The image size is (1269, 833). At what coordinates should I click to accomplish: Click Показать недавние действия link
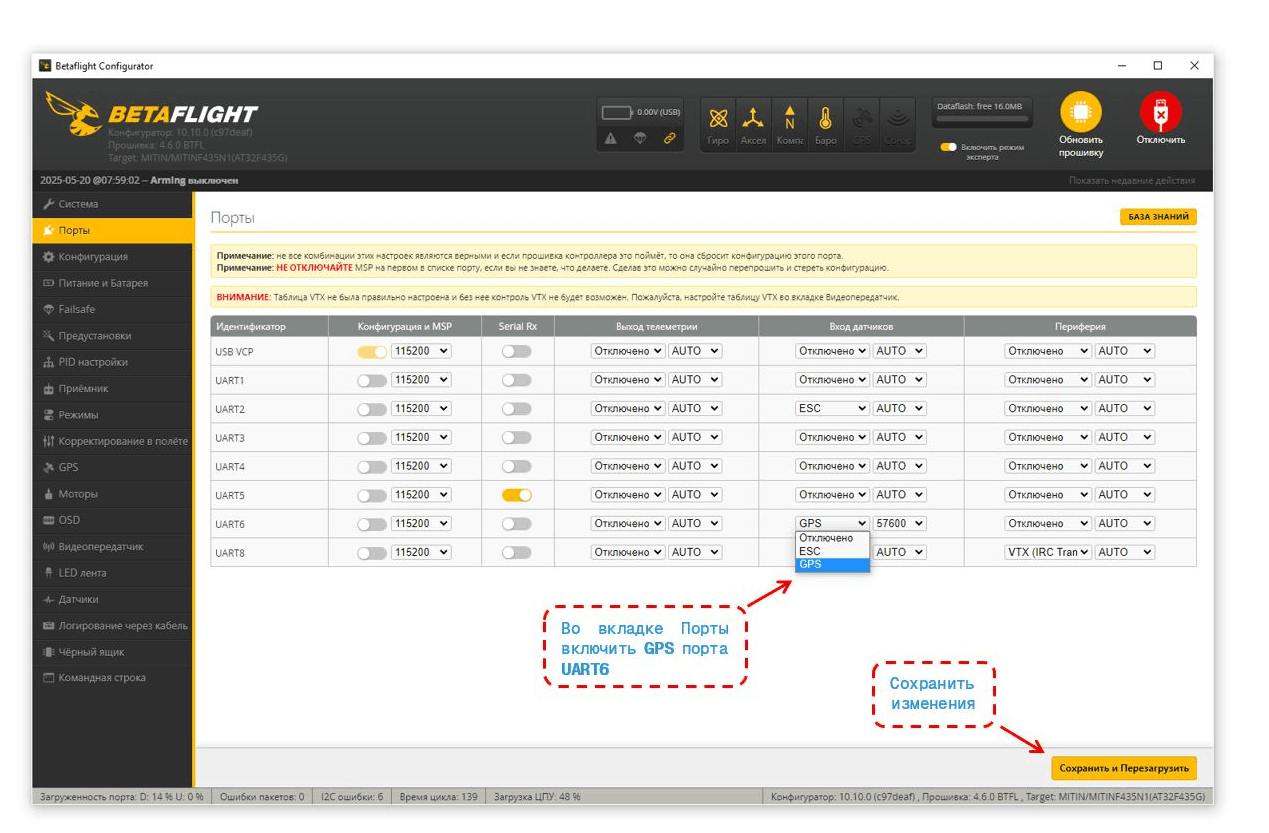tap(1131, 180)
